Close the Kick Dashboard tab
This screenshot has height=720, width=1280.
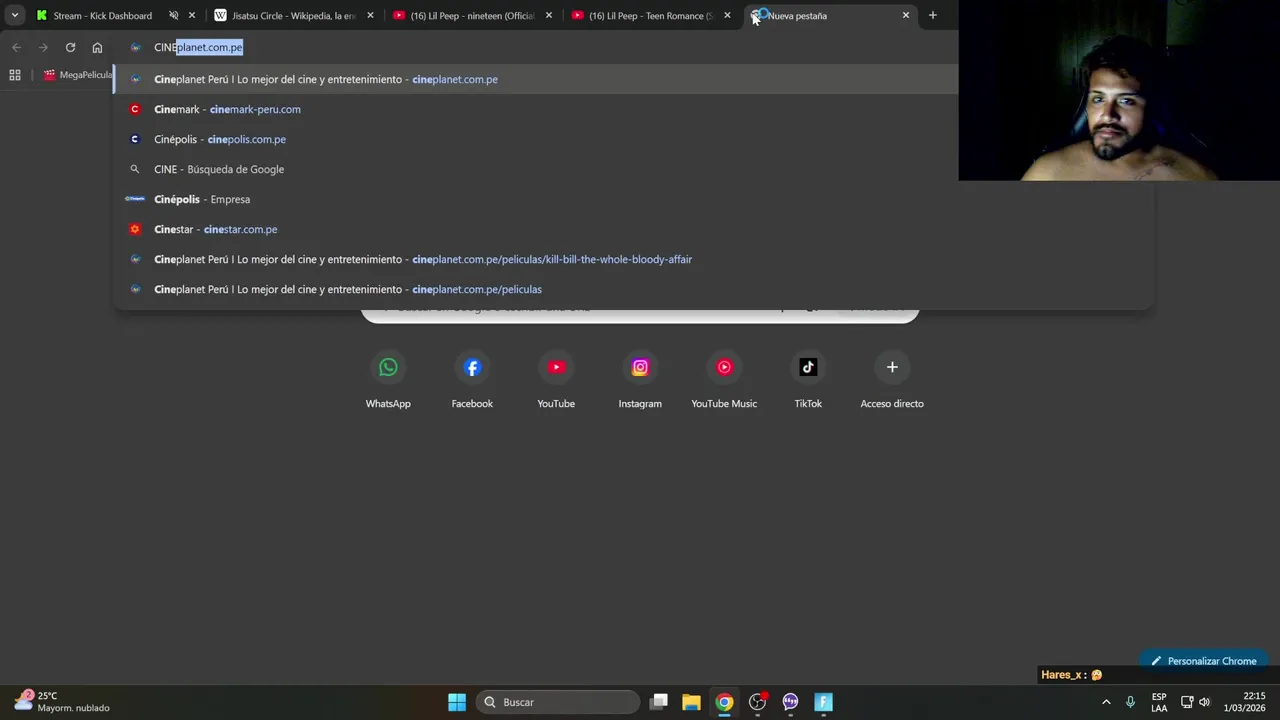[x=192, y=16]
